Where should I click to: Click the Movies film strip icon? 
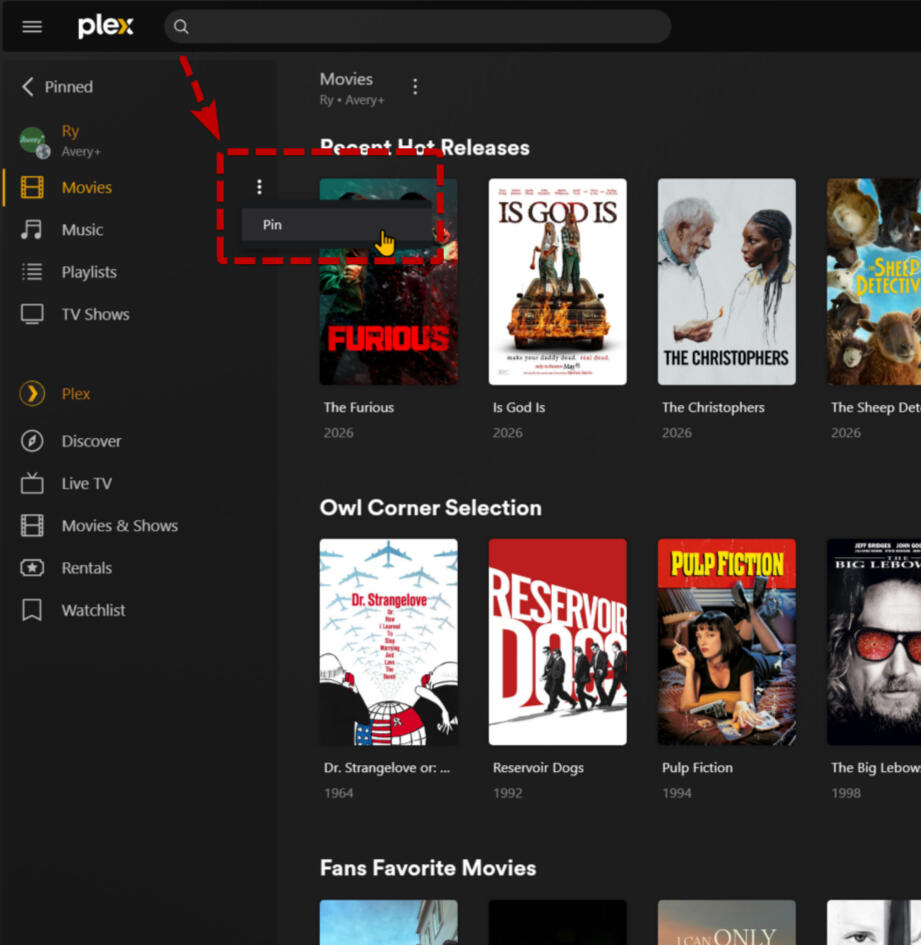(x=32, y=187)
